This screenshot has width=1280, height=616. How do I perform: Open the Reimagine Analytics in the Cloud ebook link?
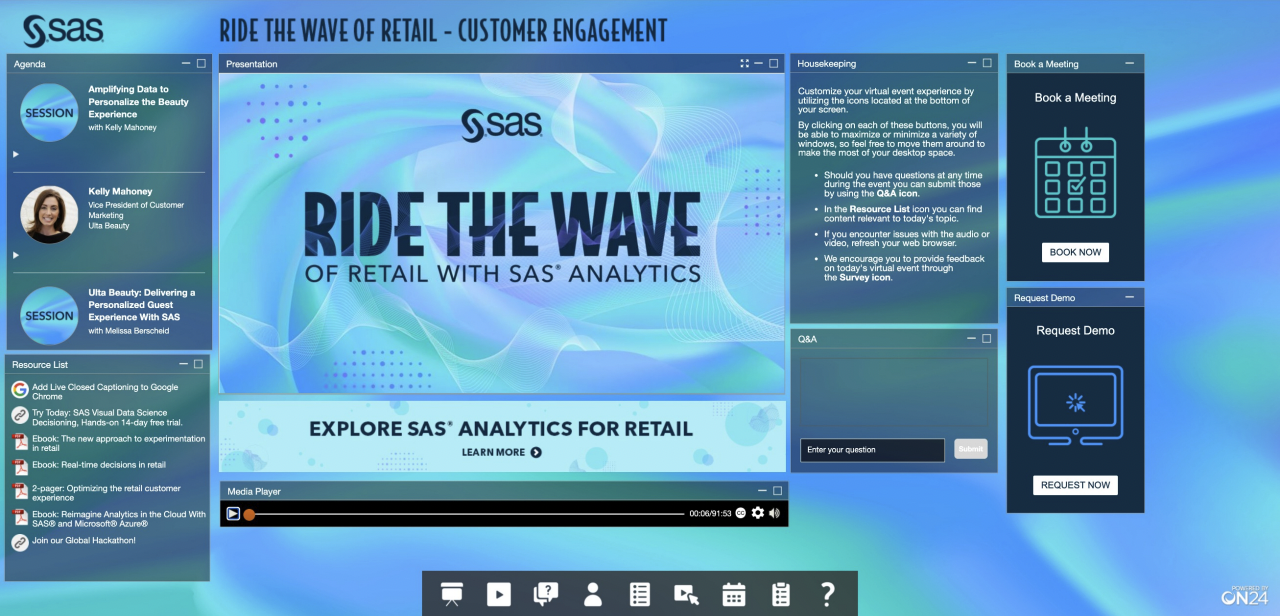coord(119,519)
